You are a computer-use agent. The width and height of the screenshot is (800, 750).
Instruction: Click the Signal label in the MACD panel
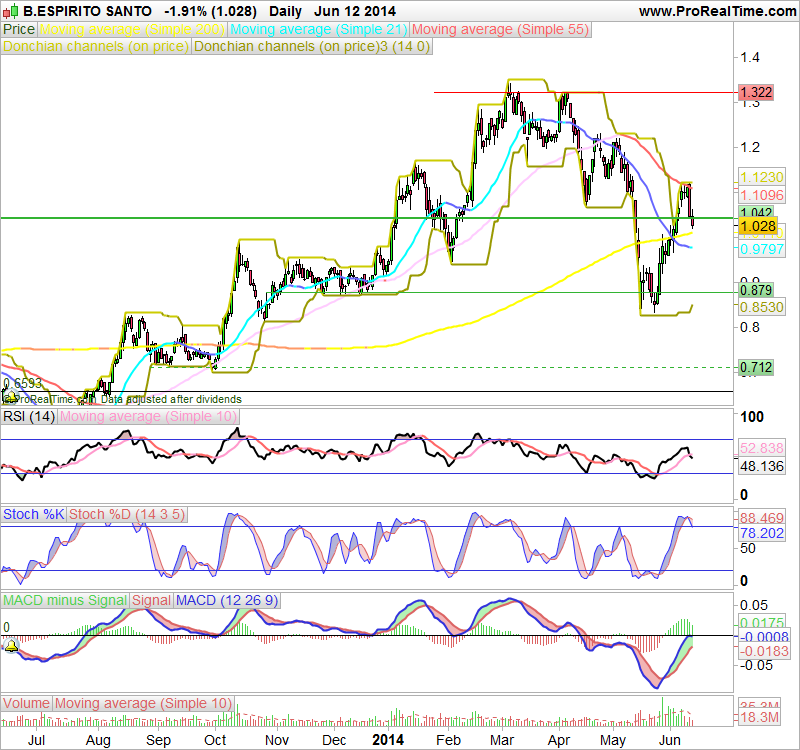[152, 601]
